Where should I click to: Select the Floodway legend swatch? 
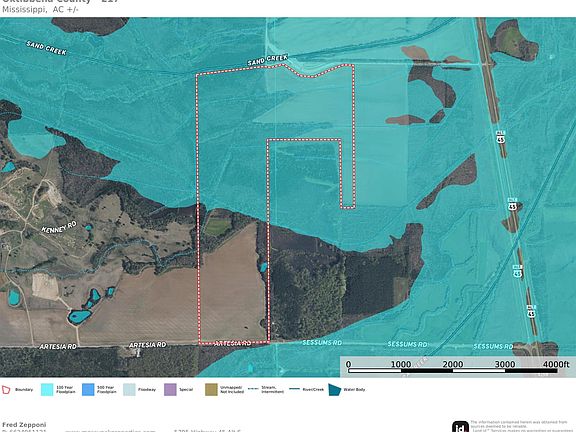click(129, 390)
